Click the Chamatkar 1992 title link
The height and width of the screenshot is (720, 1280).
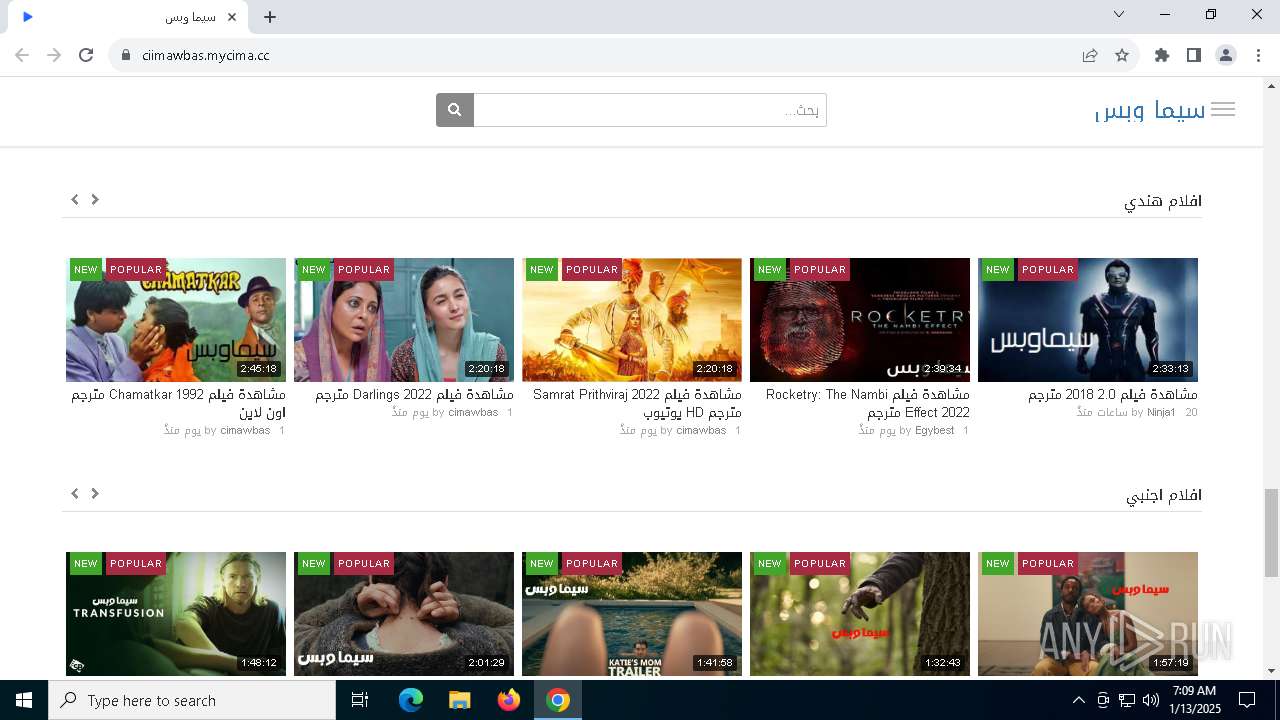(178, 403)
